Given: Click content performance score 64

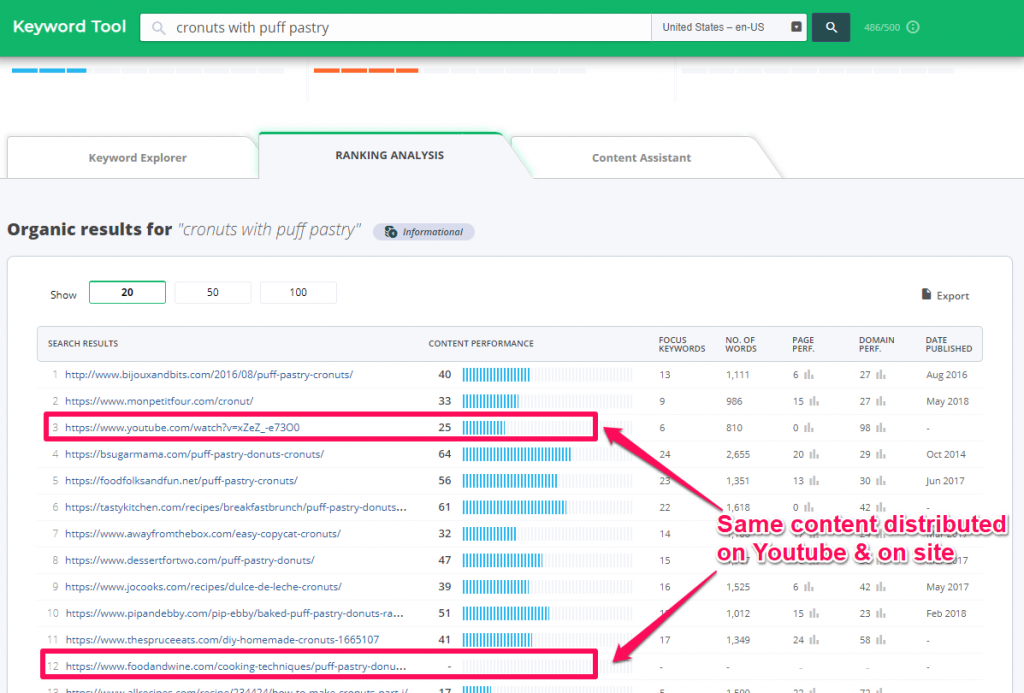Looking at the screenshot, I should 445,454.
